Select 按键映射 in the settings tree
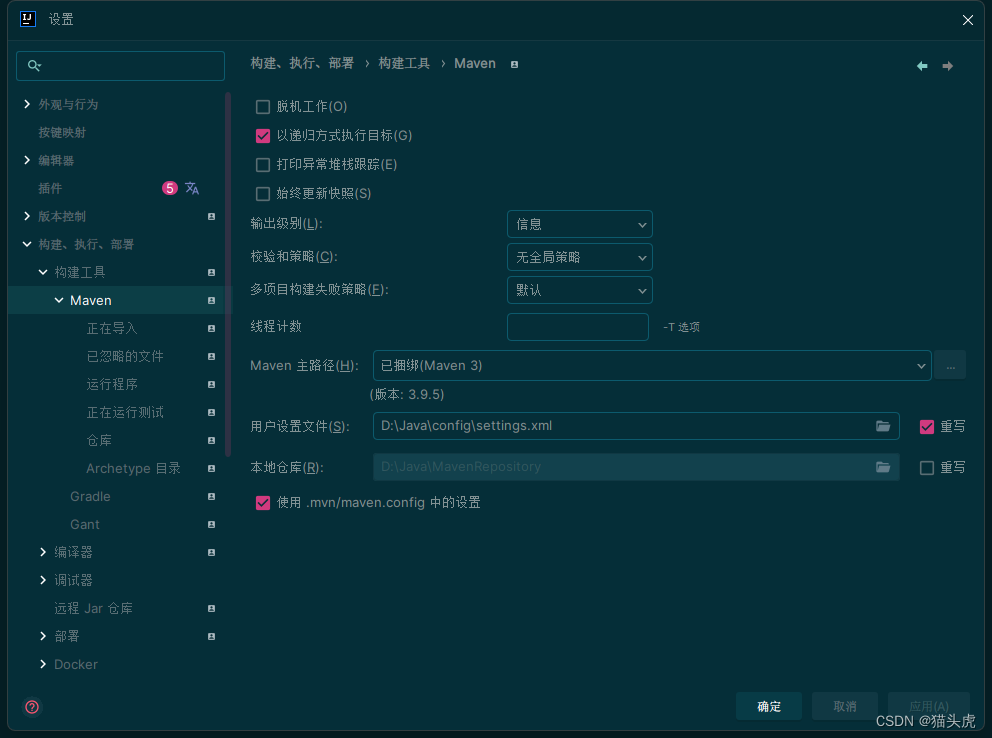The width and height of the screenshot is (992, 738). (62, 132)
